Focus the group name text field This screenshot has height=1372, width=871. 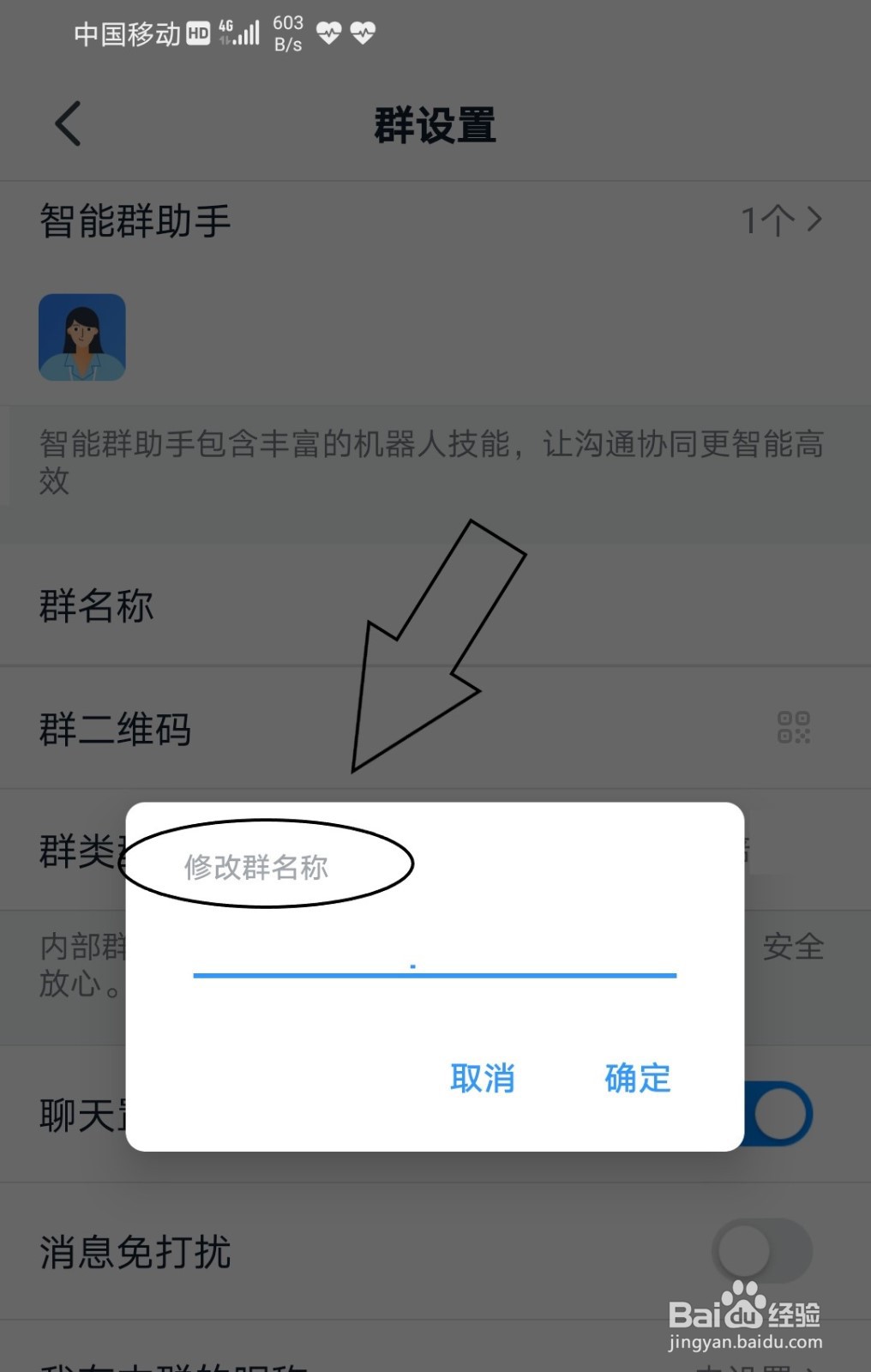tap(435, 958)
